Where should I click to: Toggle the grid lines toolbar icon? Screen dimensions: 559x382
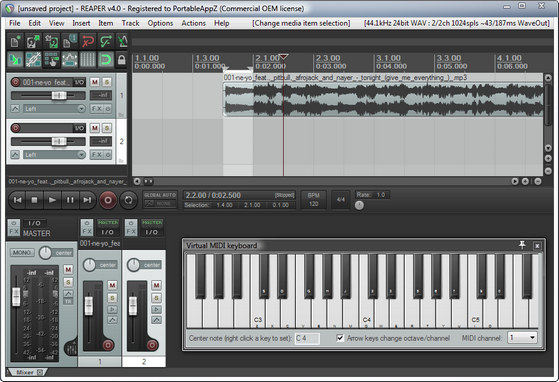point(87,60)
